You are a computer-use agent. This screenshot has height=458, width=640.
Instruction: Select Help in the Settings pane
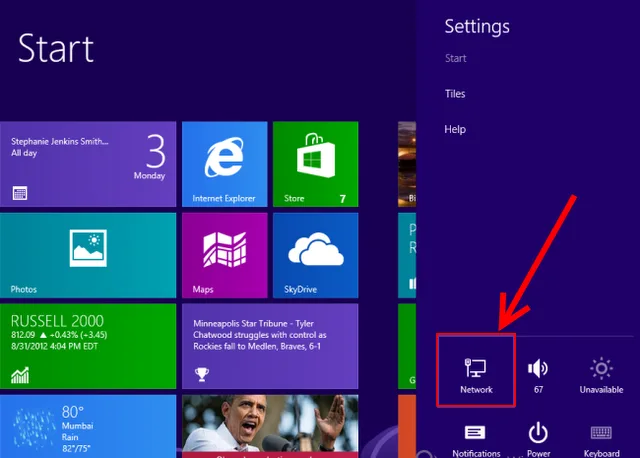[x=455, y=129]
